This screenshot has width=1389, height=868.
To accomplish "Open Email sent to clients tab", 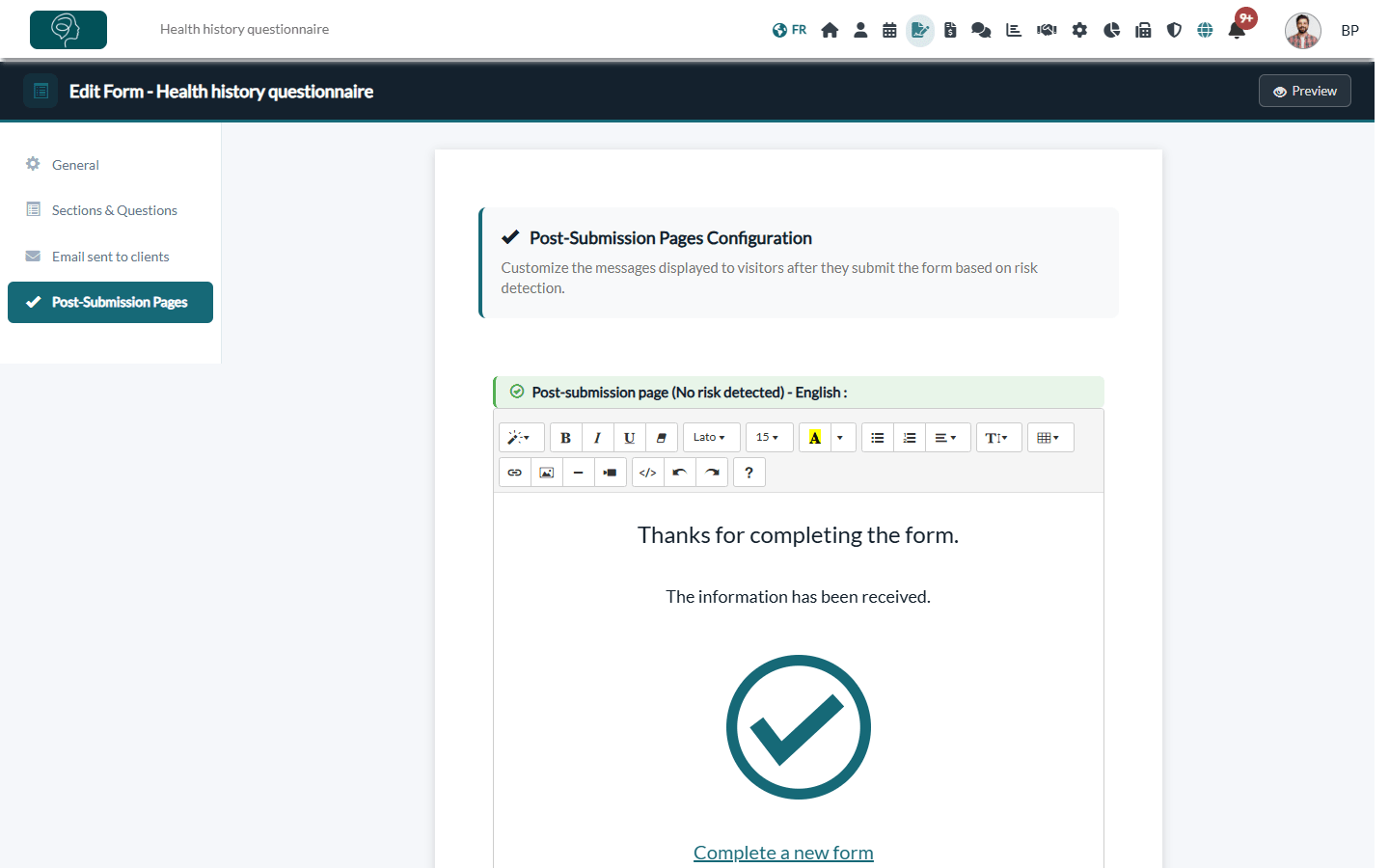I will click(110, 257).
